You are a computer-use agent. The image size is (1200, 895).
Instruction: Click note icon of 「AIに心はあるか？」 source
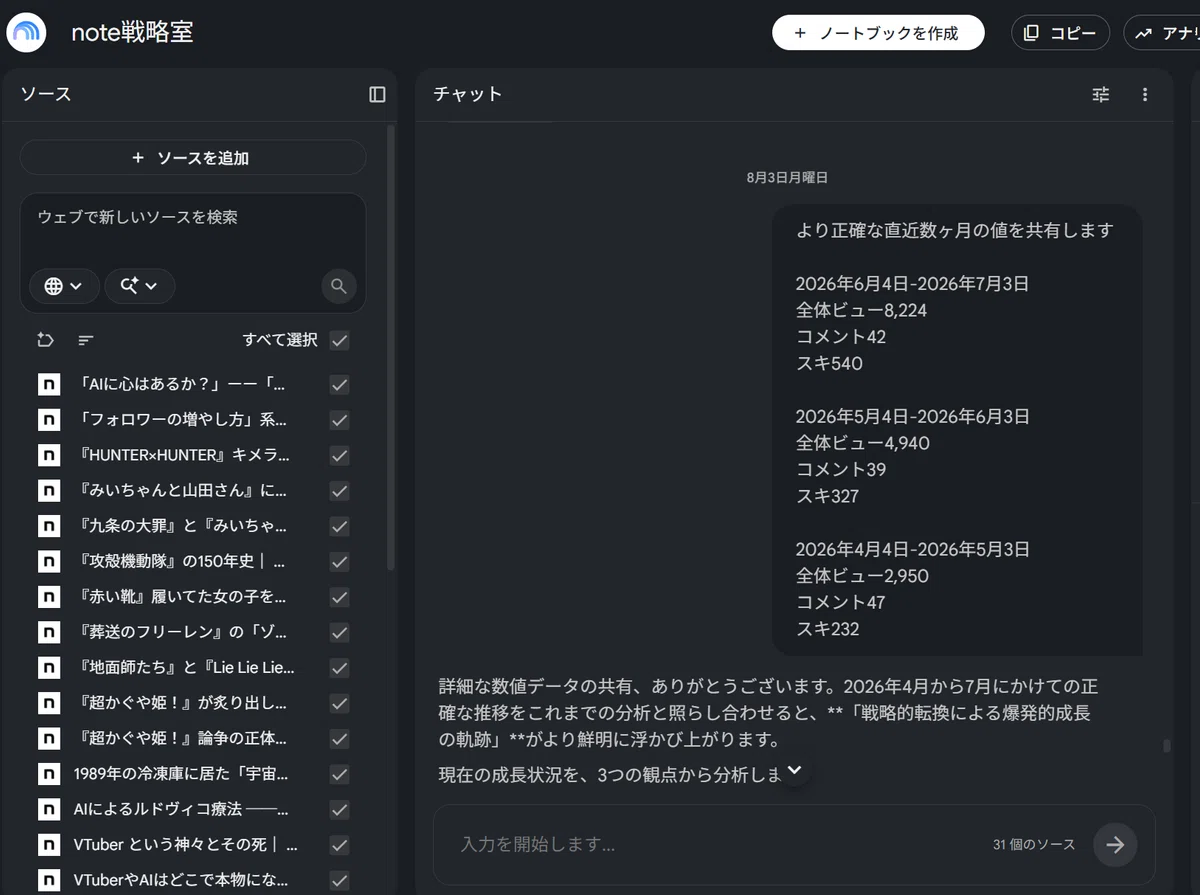tap(49, 384)
